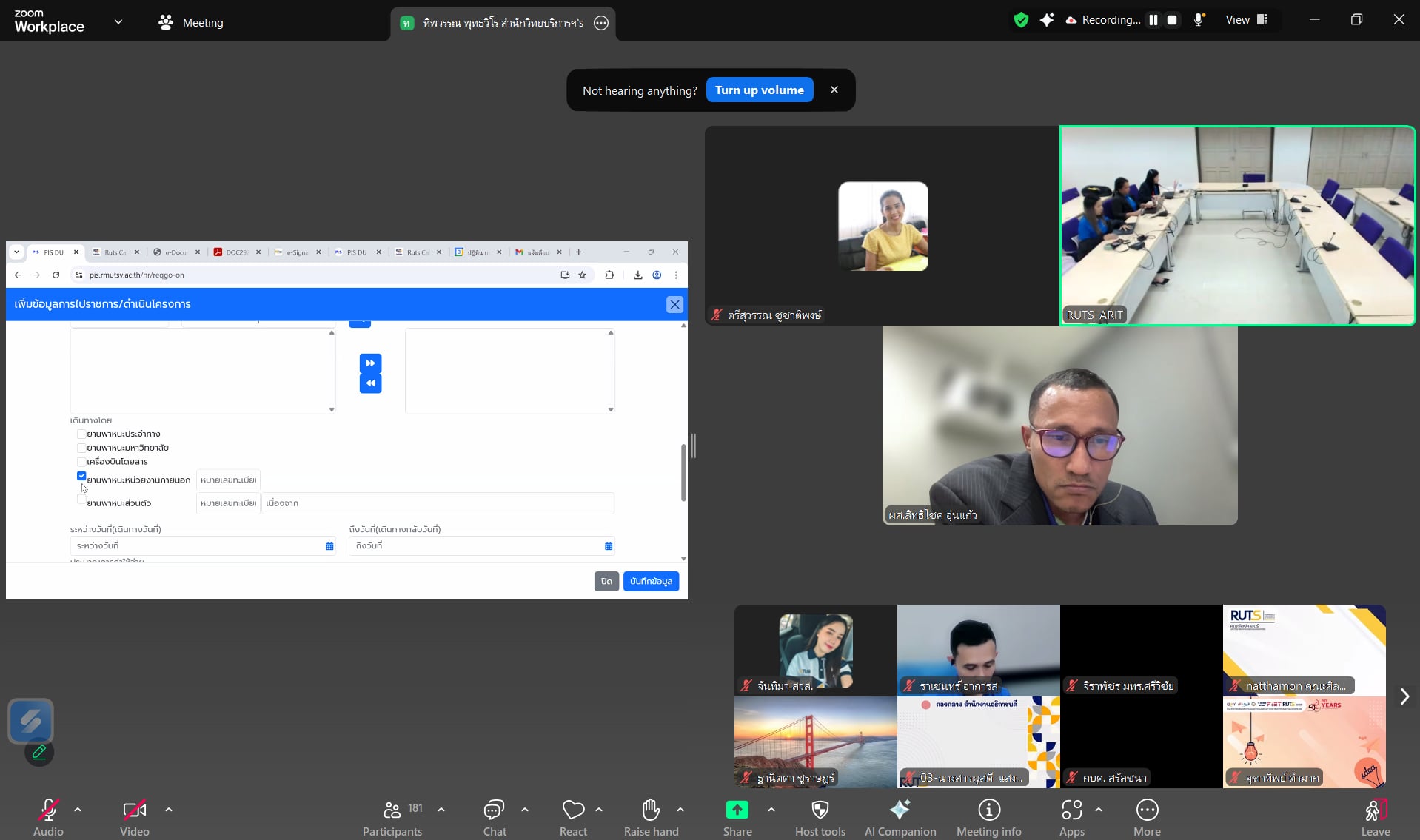Show next page of participant thumbnails
The image size is (1420, 840).
click(1404, 696)
